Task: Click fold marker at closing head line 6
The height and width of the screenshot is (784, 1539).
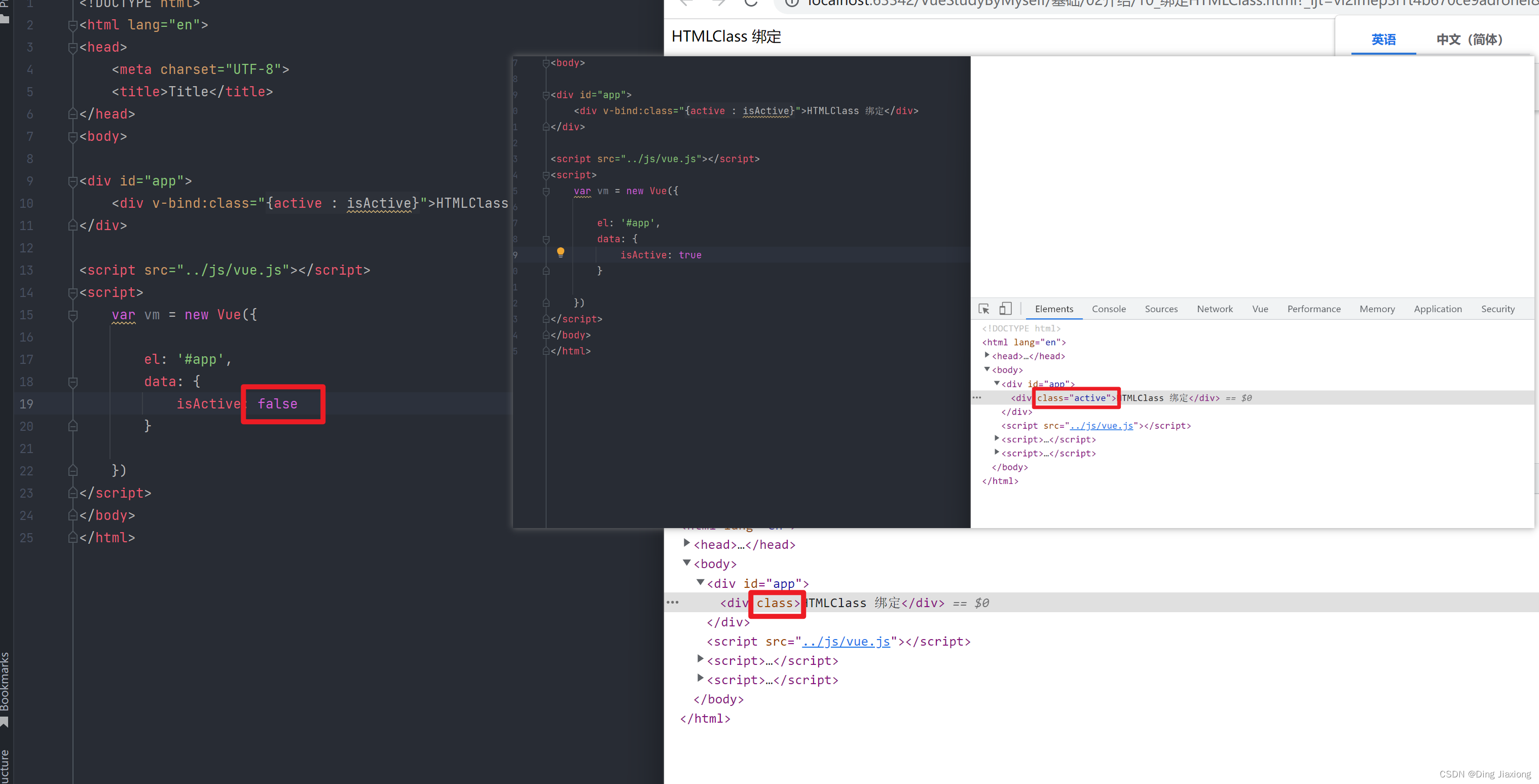Action: pyautogui.click(x=73, y=114)
